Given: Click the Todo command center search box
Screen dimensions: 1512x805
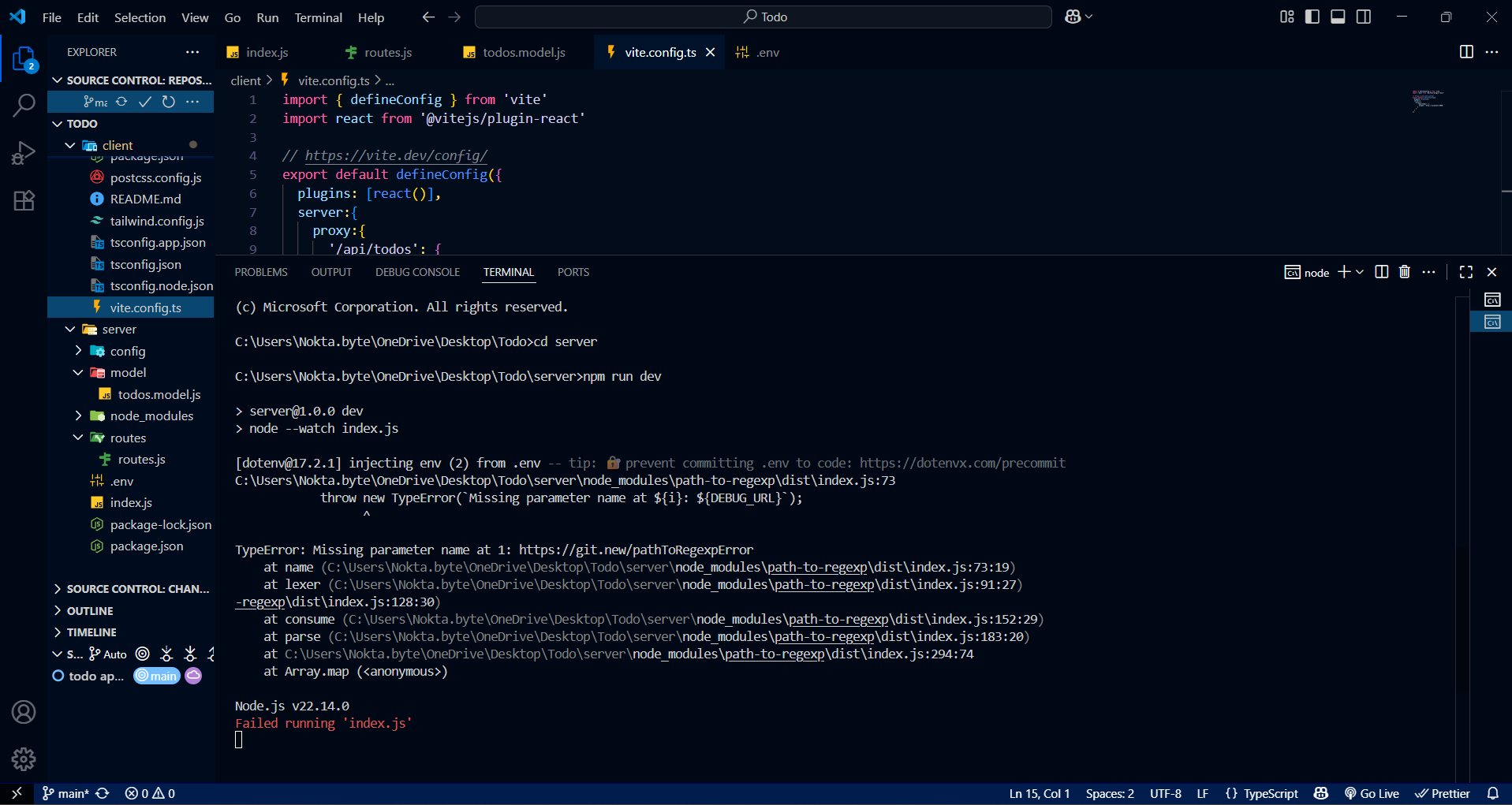Looking at the screenshot, I should (x=763, y=17).
